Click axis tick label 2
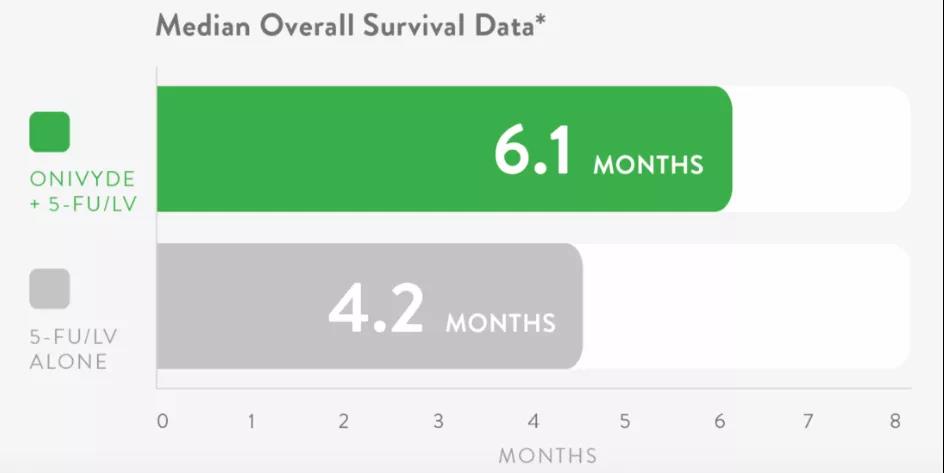The height and width of the screenshot is (473, 944). click(x=343, y=421)
